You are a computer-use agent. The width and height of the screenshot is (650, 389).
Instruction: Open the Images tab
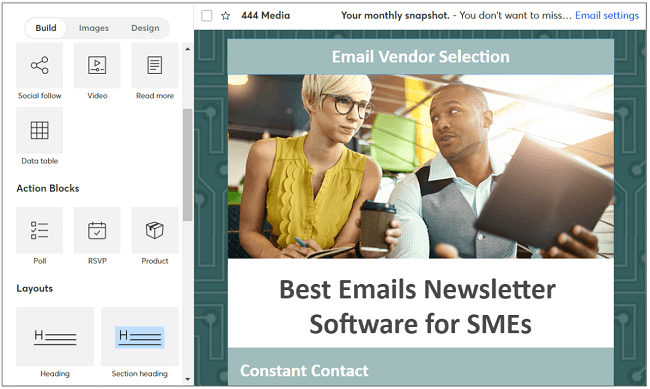pyautogui.click(x=94, y=28)
